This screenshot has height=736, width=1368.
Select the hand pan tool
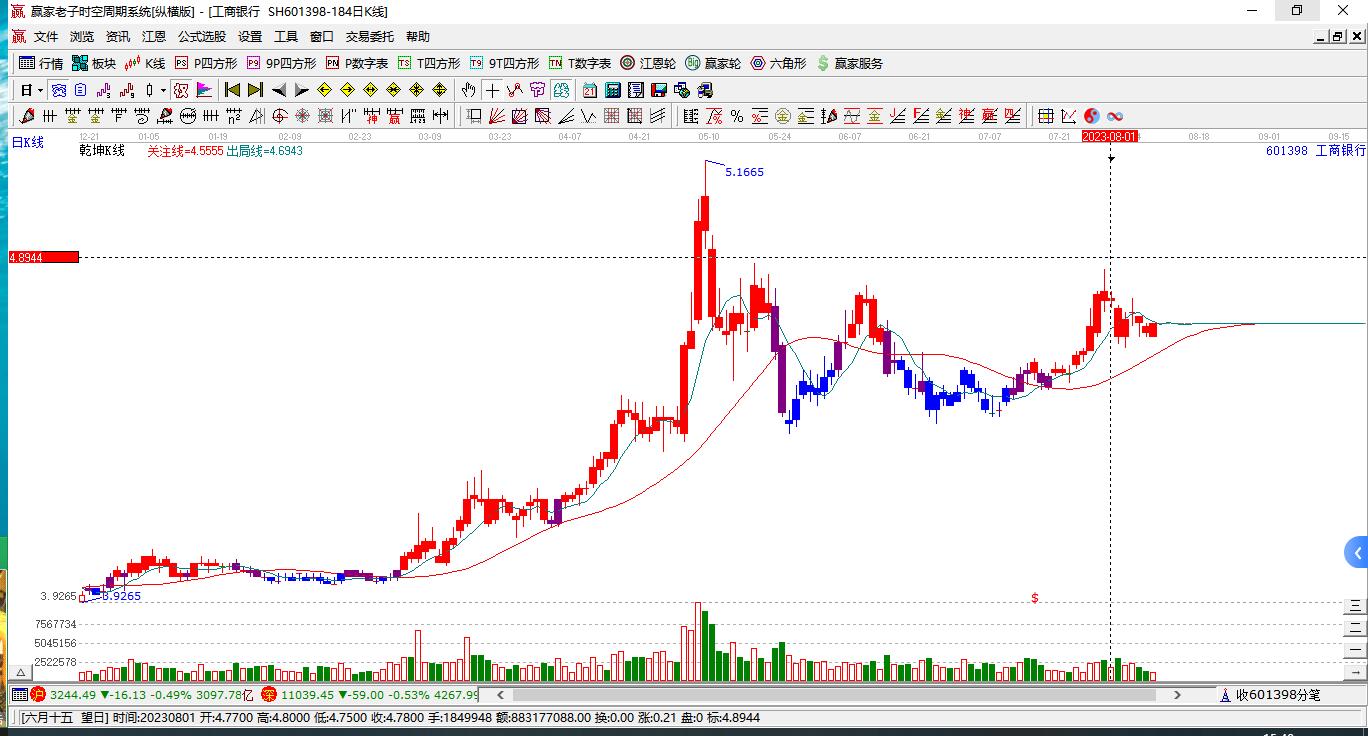coord(469,90)
